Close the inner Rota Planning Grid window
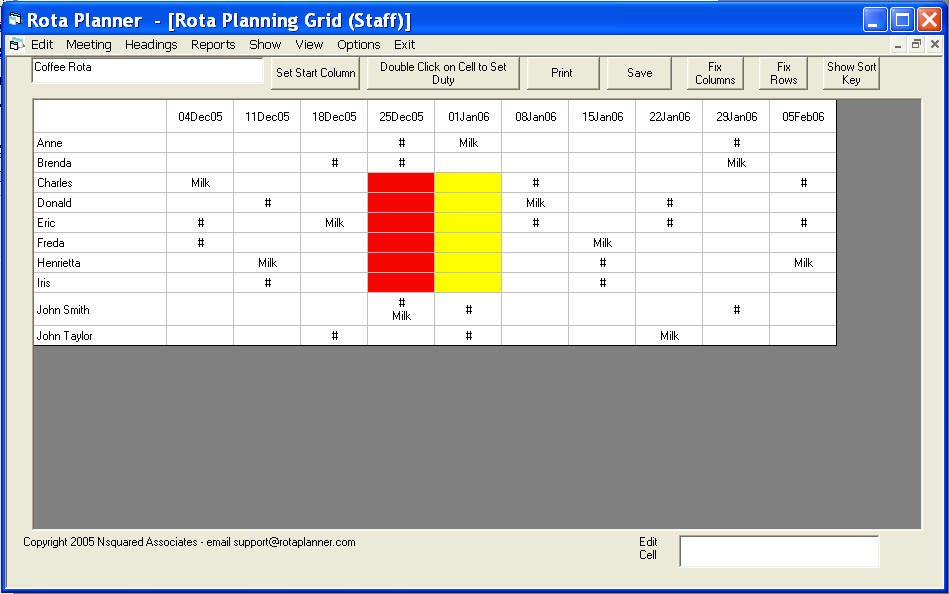This screenshot has width=949, height=594. pyautogui.click(x=935, y=44)
